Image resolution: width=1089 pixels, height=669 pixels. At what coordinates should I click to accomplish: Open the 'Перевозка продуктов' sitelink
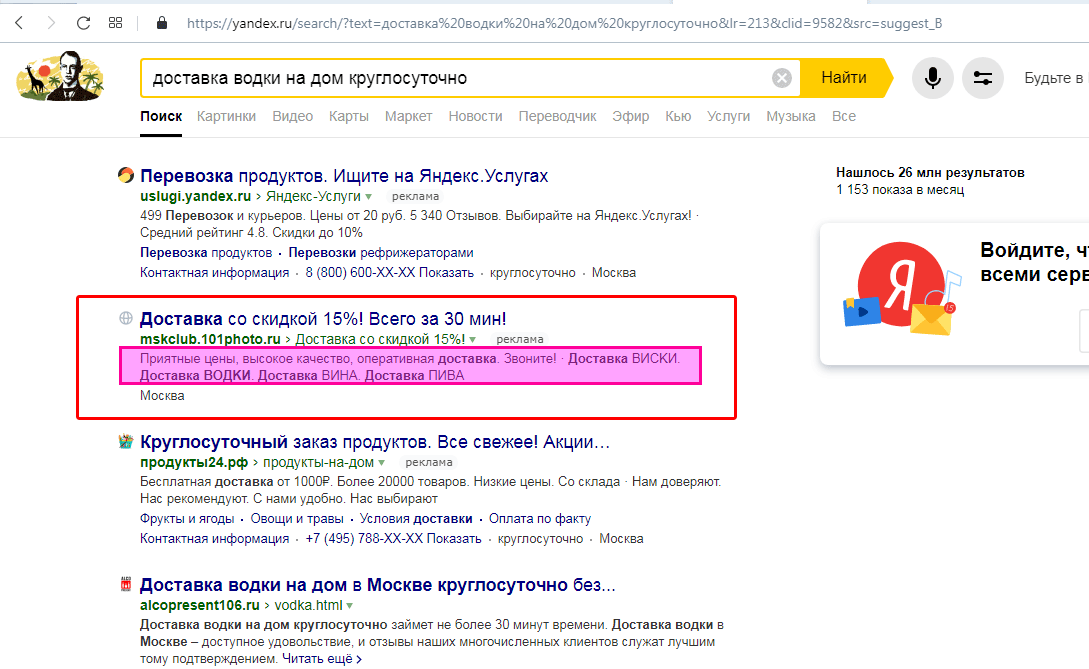point(206,253)
